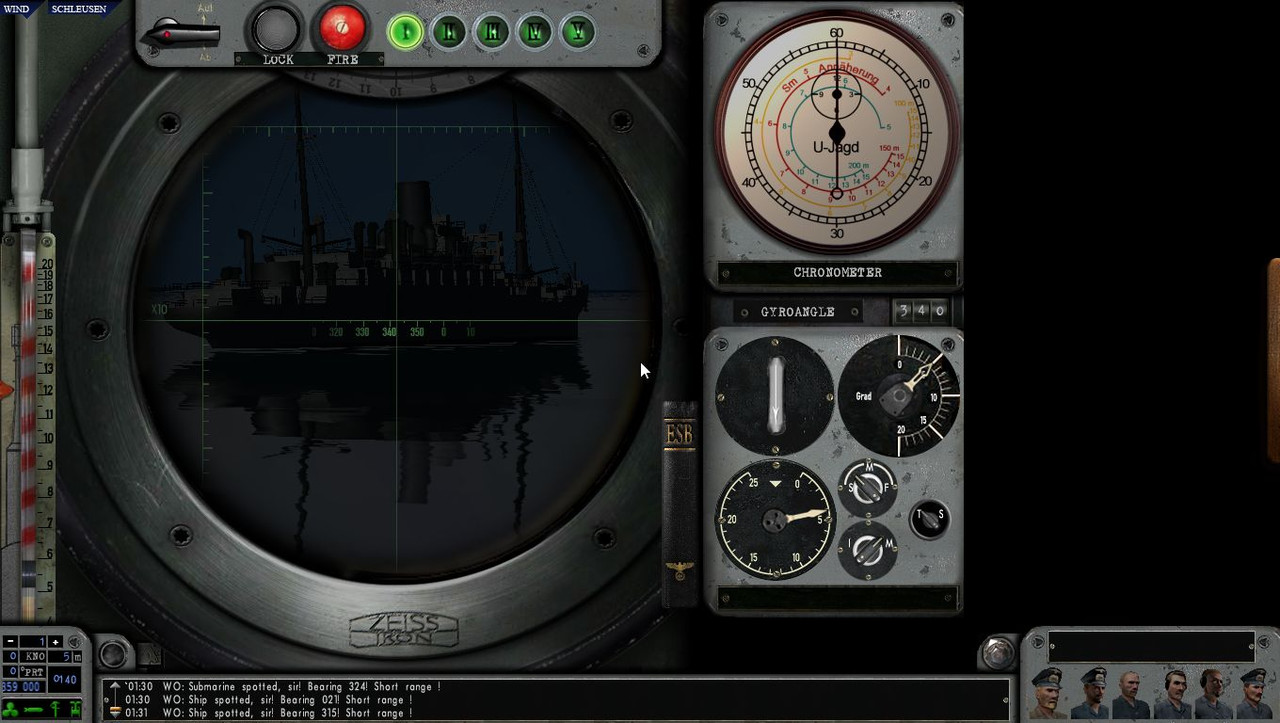Select first officer portrait with tan uniform
Screen dimensions: 1280x723
(x=1048, y=692)
